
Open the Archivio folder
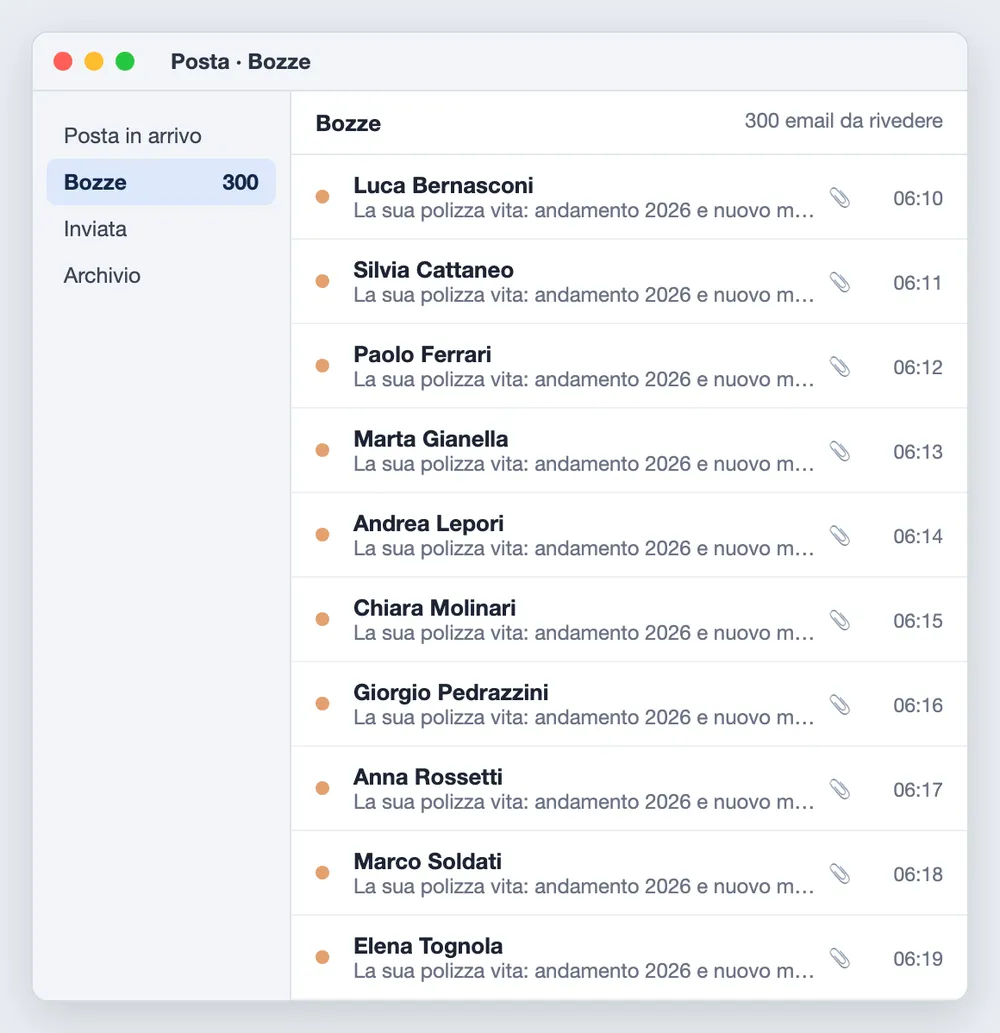[161, 275]
